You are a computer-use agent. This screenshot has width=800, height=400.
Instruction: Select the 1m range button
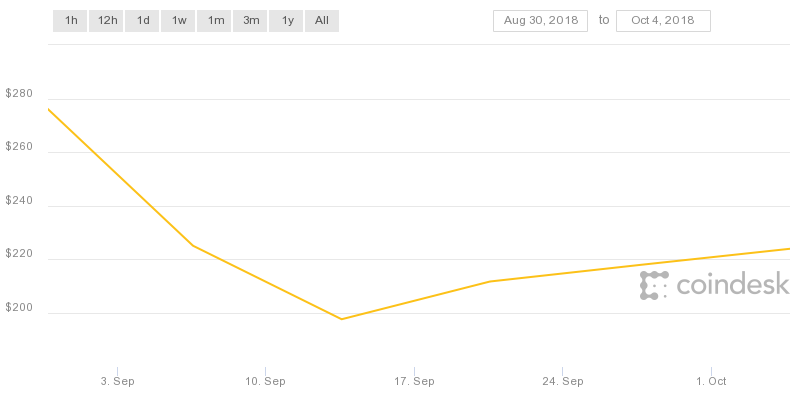(x=215, y=20)
